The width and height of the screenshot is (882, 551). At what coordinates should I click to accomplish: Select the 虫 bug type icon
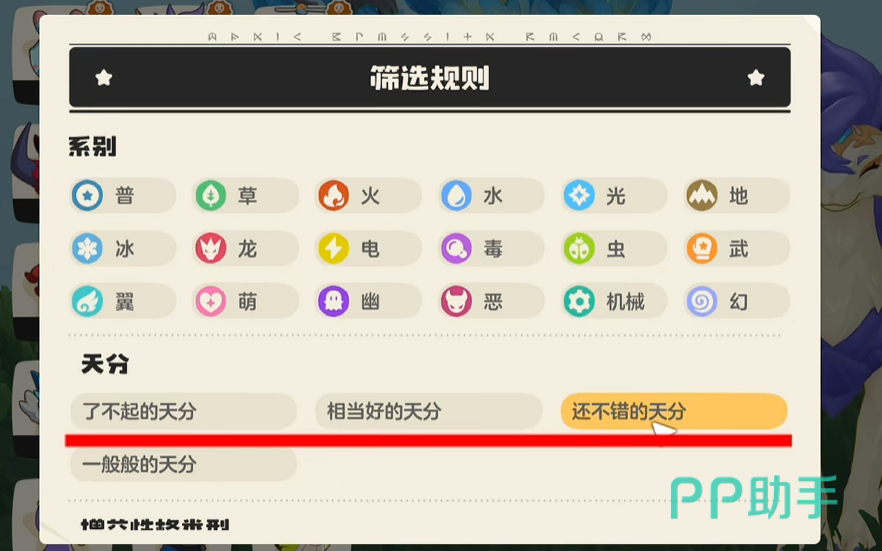click(x=579, y=249)
